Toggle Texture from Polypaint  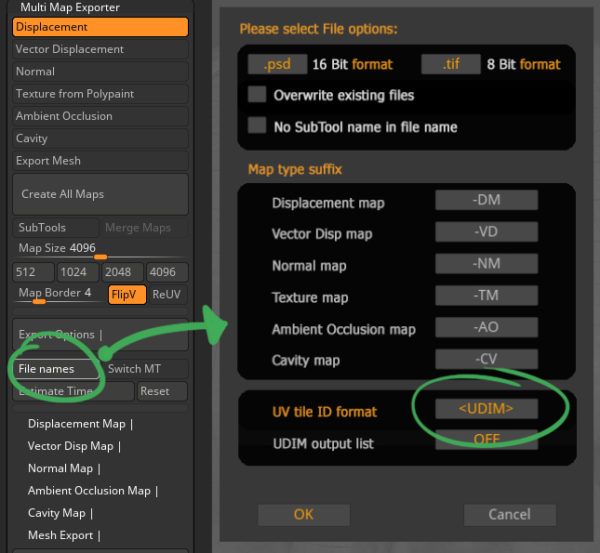[100, 94]
